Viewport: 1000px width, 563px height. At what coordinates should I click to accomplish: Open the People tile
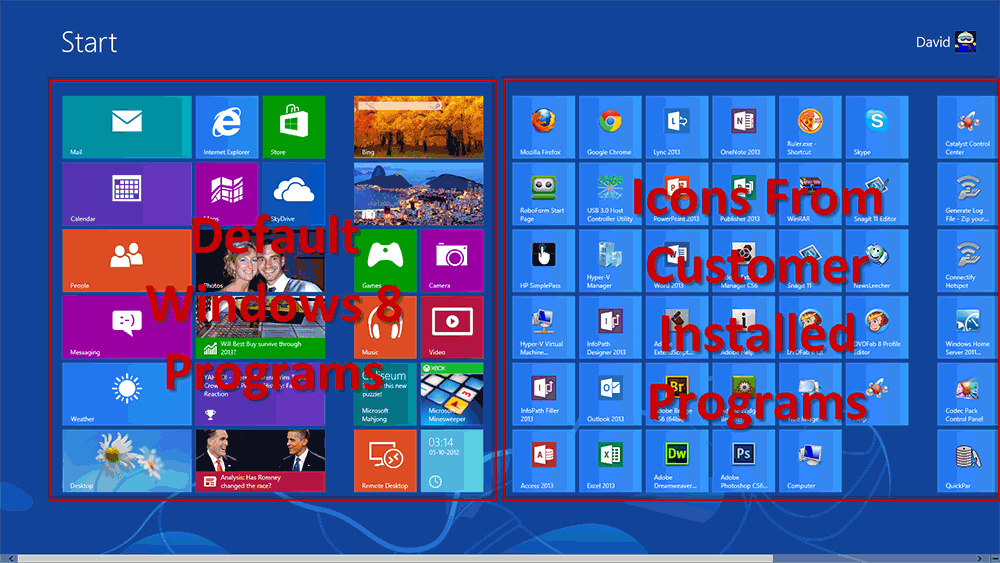[127, 260]
